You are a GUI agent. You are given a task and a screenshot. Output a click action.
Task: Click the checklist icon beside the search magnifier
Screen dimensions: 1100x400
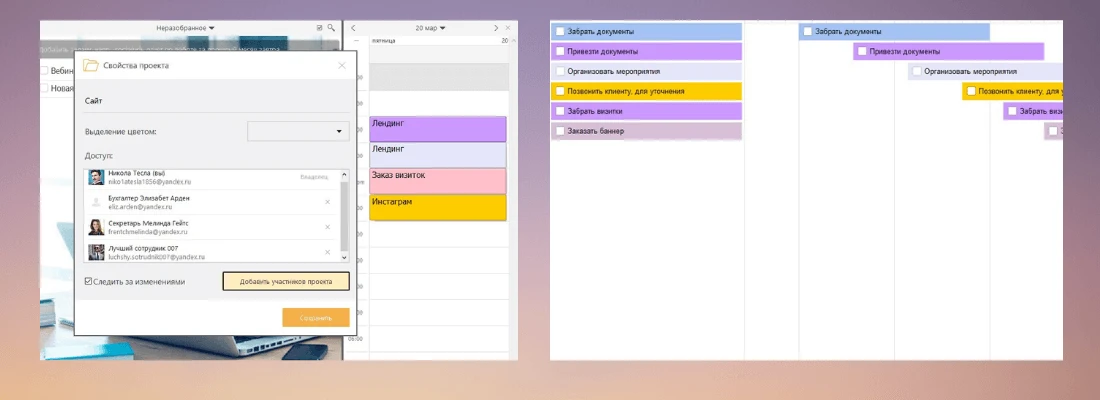click(x=319, y=28)
